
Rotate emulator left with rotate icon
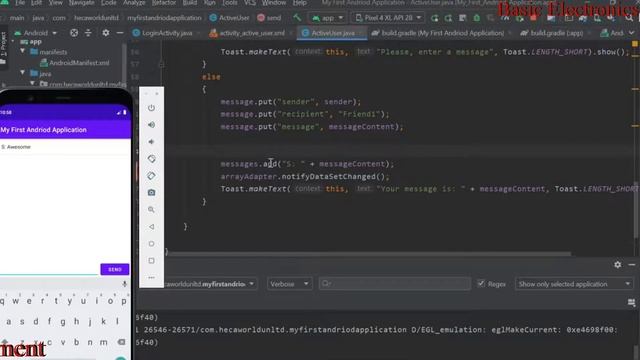tap(151, 158)
